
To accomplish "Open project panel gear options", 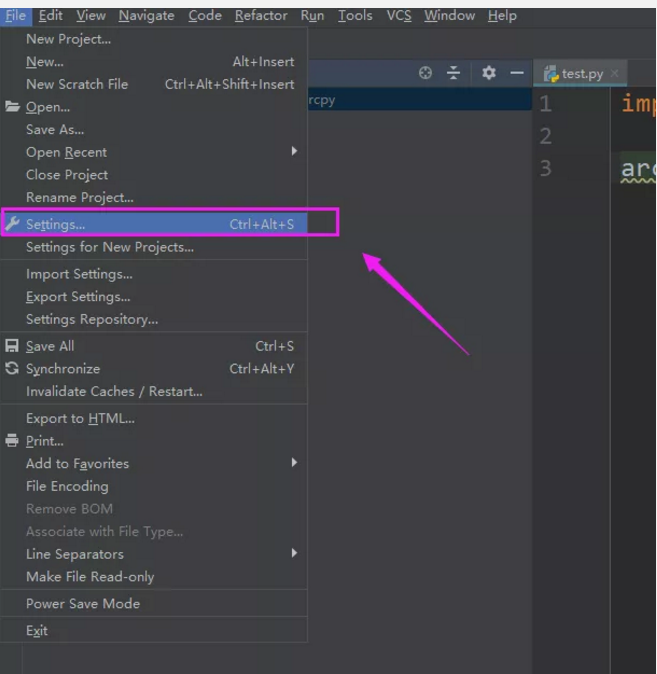I will [489, 73].
